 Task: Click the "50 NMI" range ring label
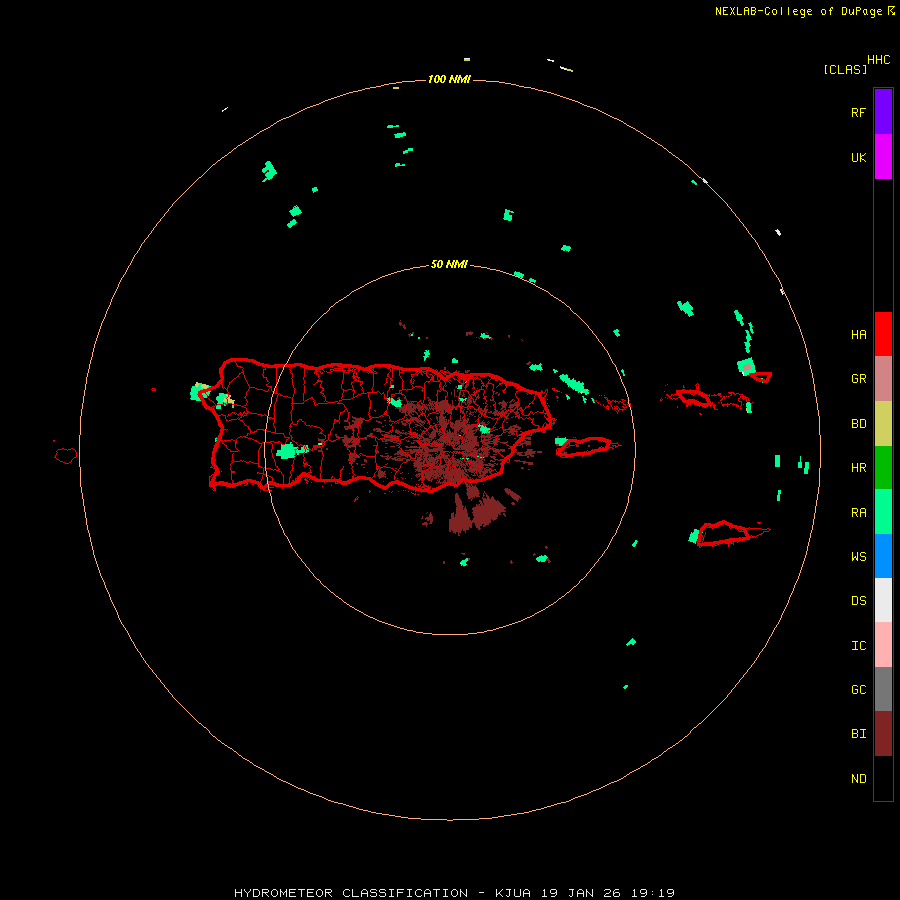click(449, 264)
